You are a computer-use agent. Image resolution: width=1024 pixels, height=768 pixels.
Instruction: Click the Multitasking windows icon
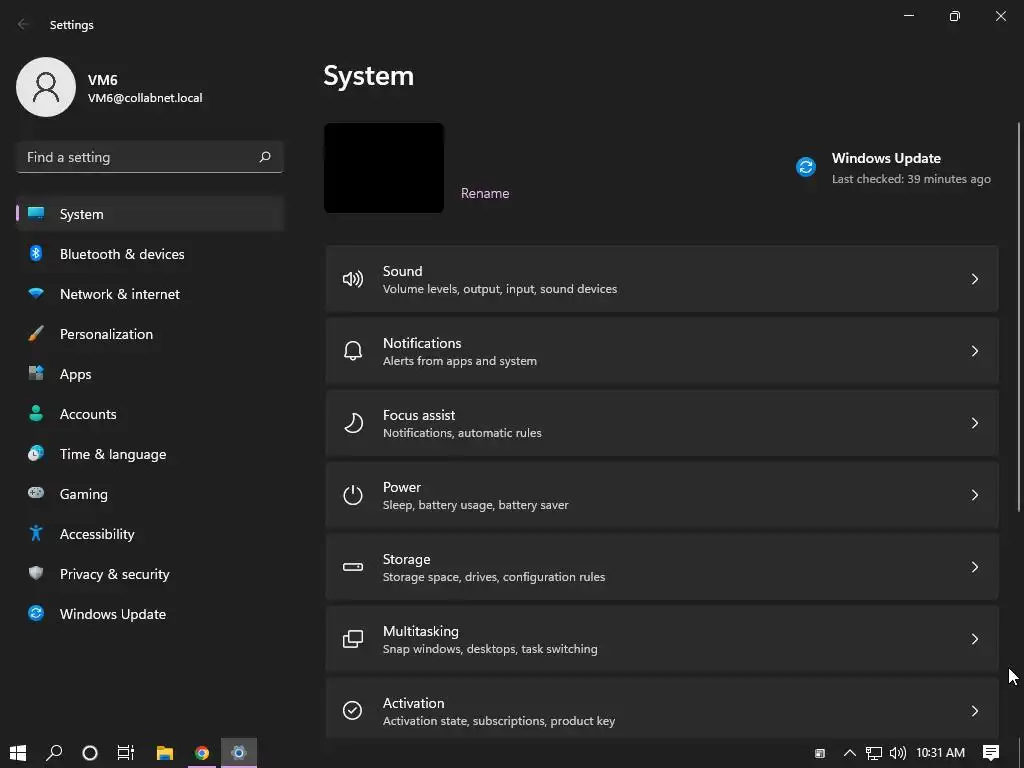(353, 639)
